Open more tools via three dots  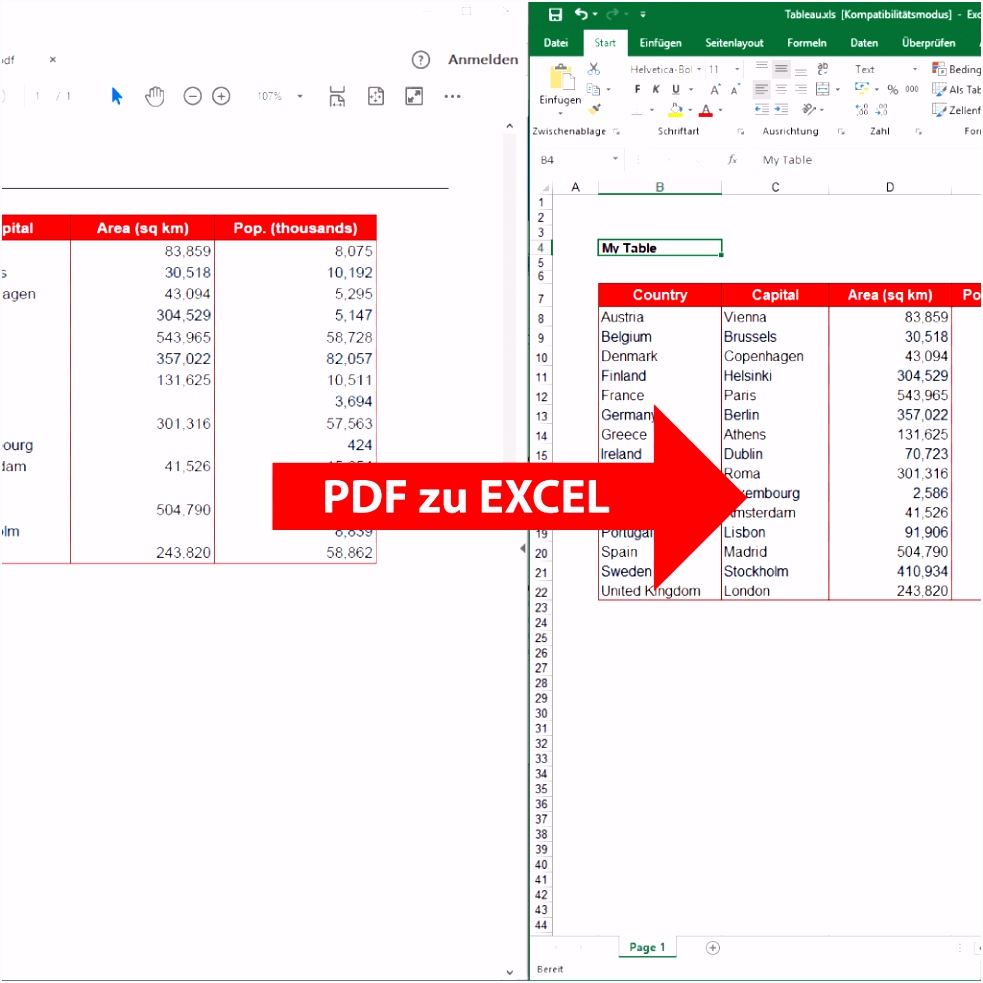pyautogui.click(x=453, y=97)
